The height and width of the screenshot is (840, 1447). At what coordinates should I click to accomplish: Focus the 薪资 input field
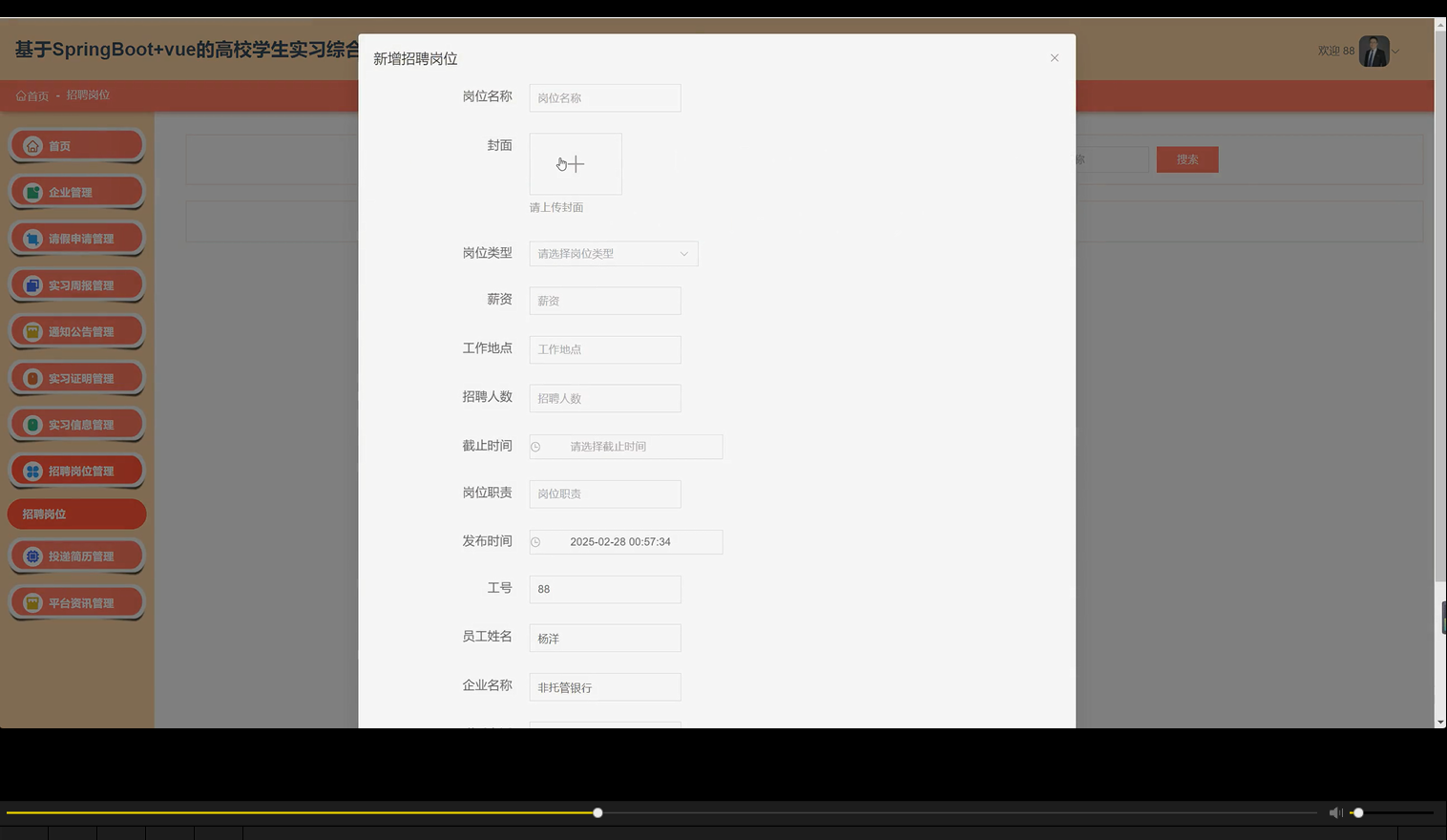605,301
